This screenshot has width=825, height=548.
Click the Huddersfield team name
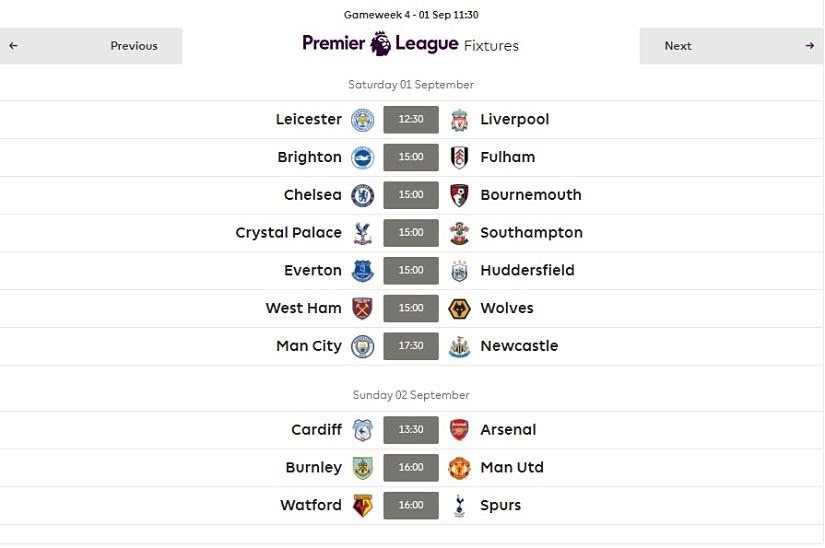coord(528,271)
